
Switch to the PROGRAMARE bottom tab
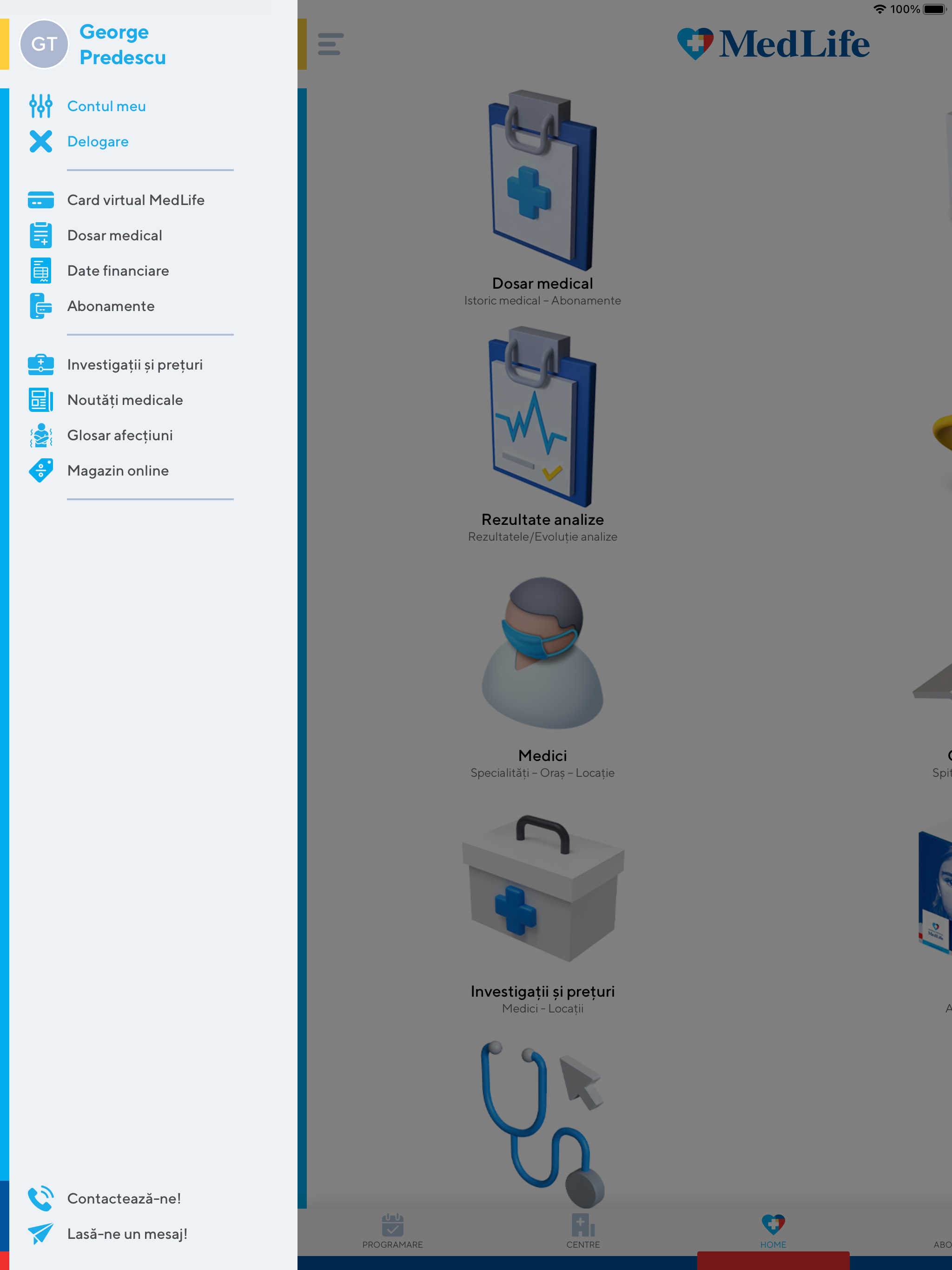point(392,1231)
